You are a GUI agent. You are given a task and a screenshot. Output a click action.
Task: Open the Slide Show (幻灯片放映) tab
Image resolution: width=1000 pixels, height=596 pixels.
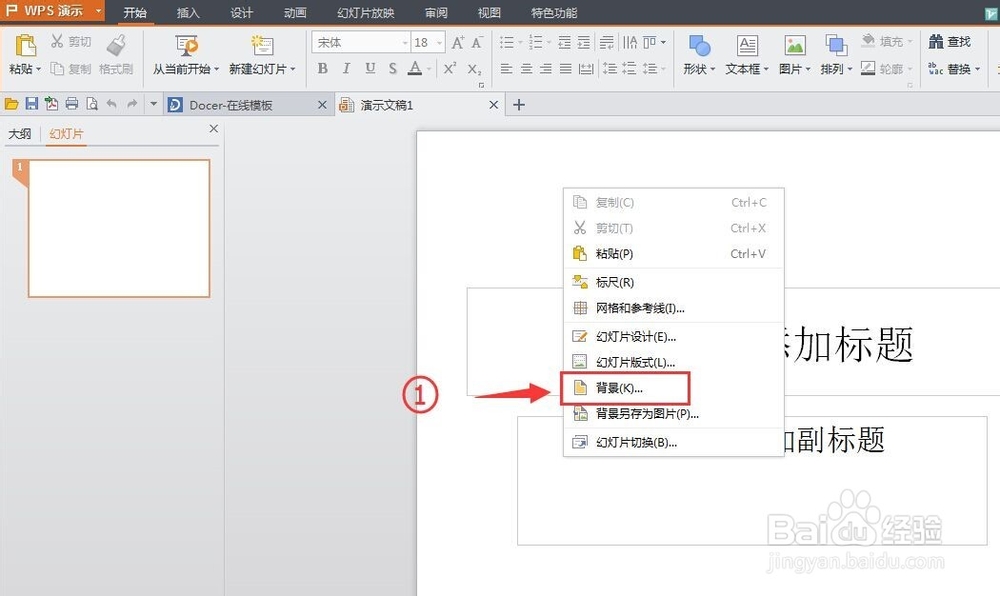point(365,13)
